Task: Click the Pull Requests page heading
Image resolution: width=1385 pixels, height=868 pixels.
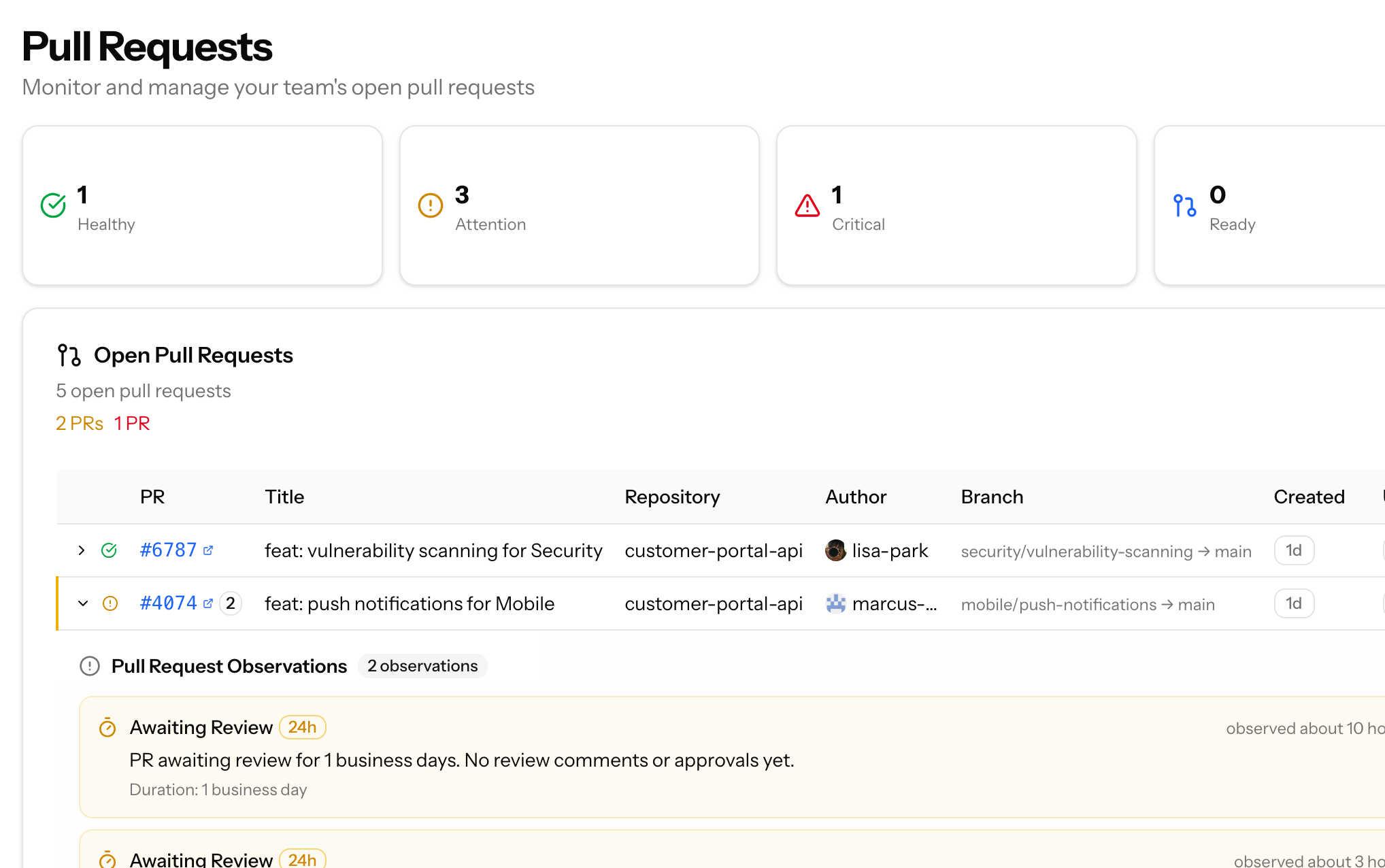Action: [147, 47]
